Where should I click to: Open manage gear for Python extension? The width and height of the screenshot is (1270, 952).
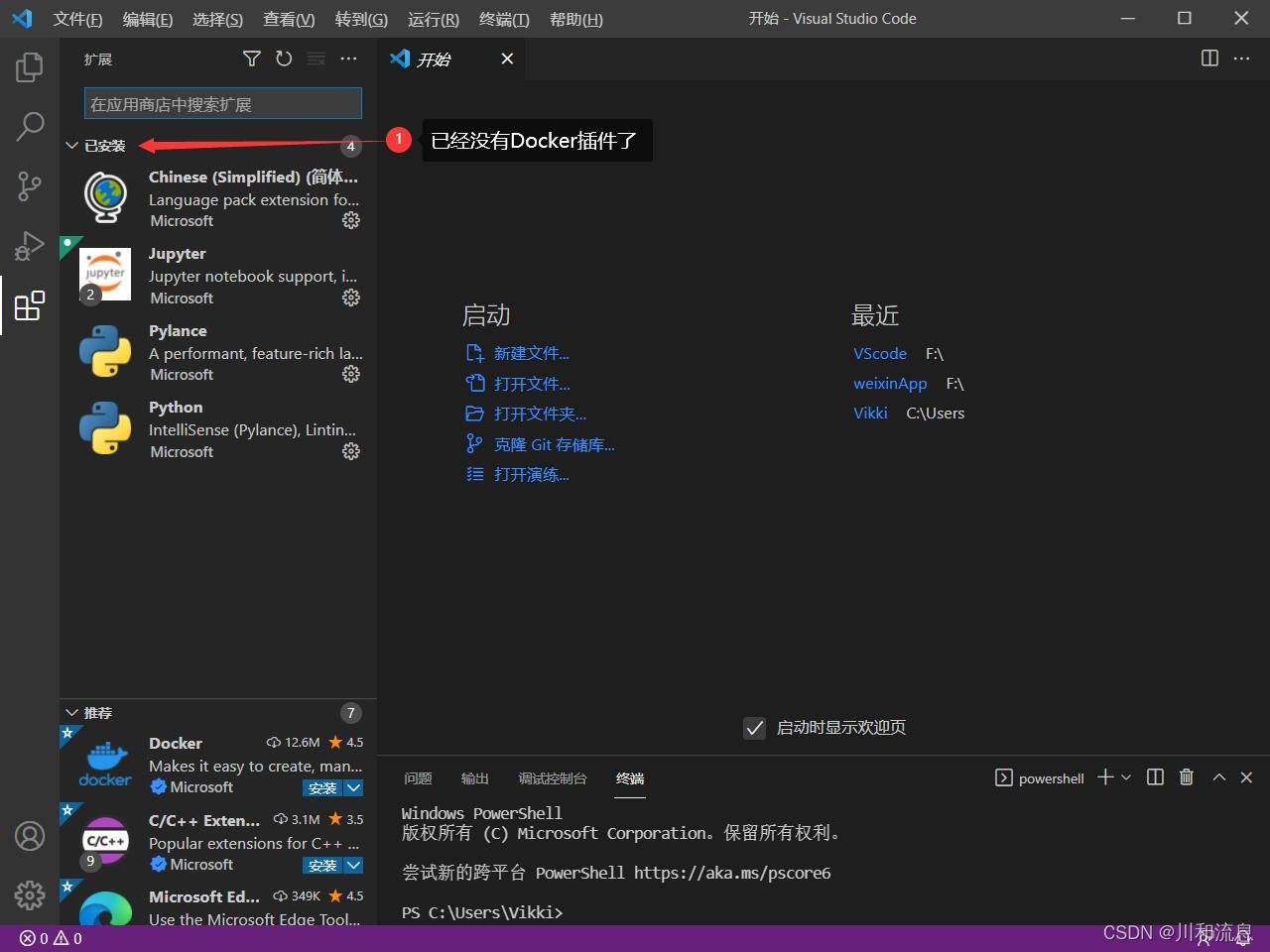click(x=351, y=451)
